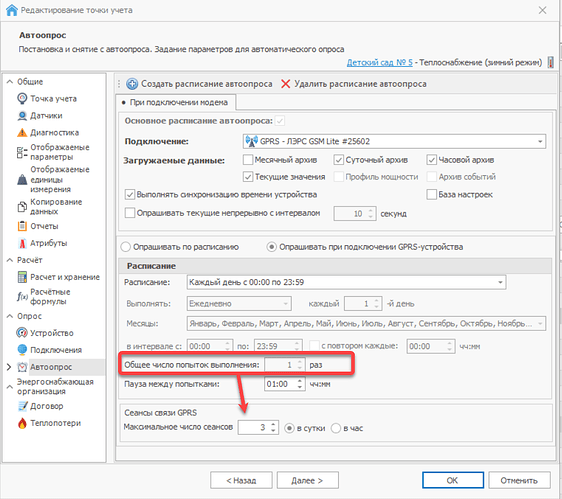The image size is (562, 499).
Task: Click interval seconds field showing 10
Action: [355, 214]
